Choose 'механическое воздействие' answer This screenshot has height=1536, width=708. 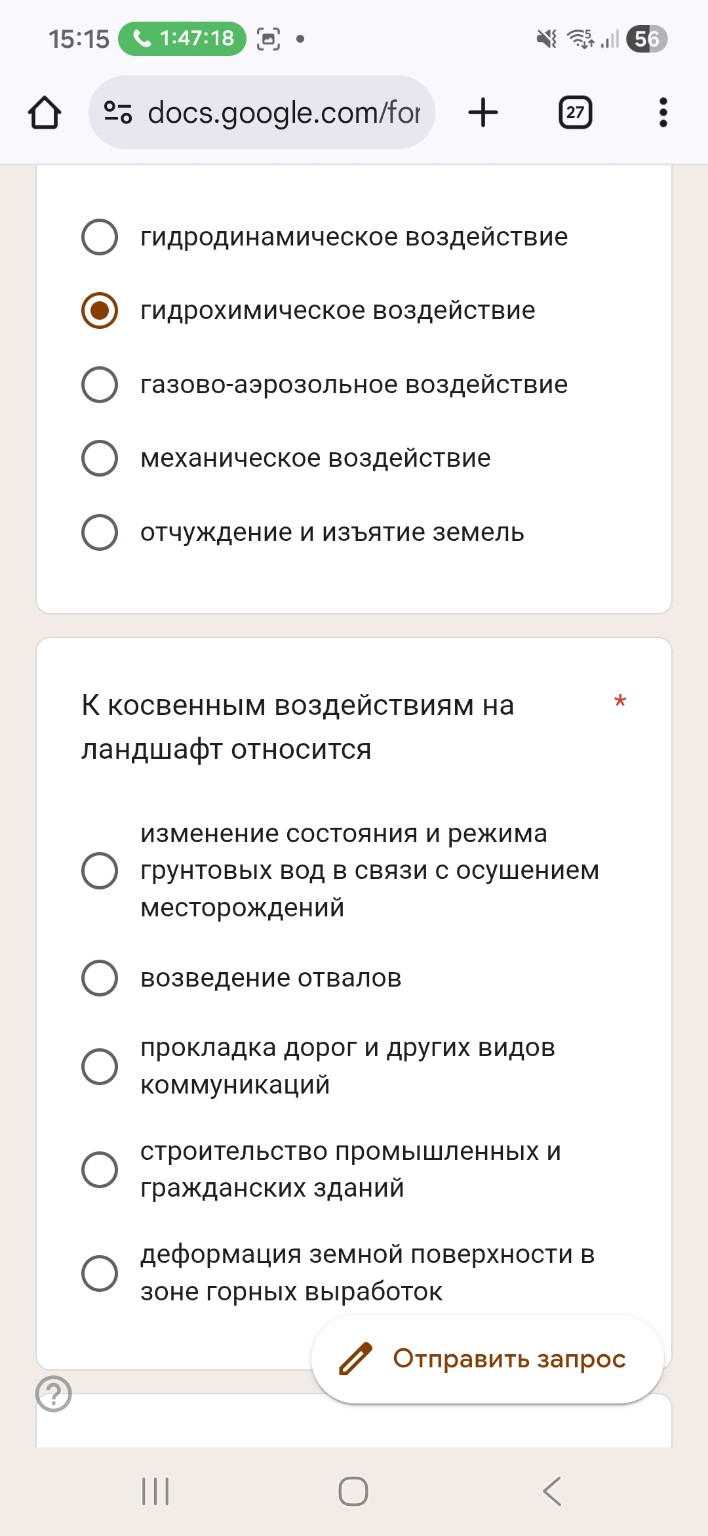tap(99, 458)
